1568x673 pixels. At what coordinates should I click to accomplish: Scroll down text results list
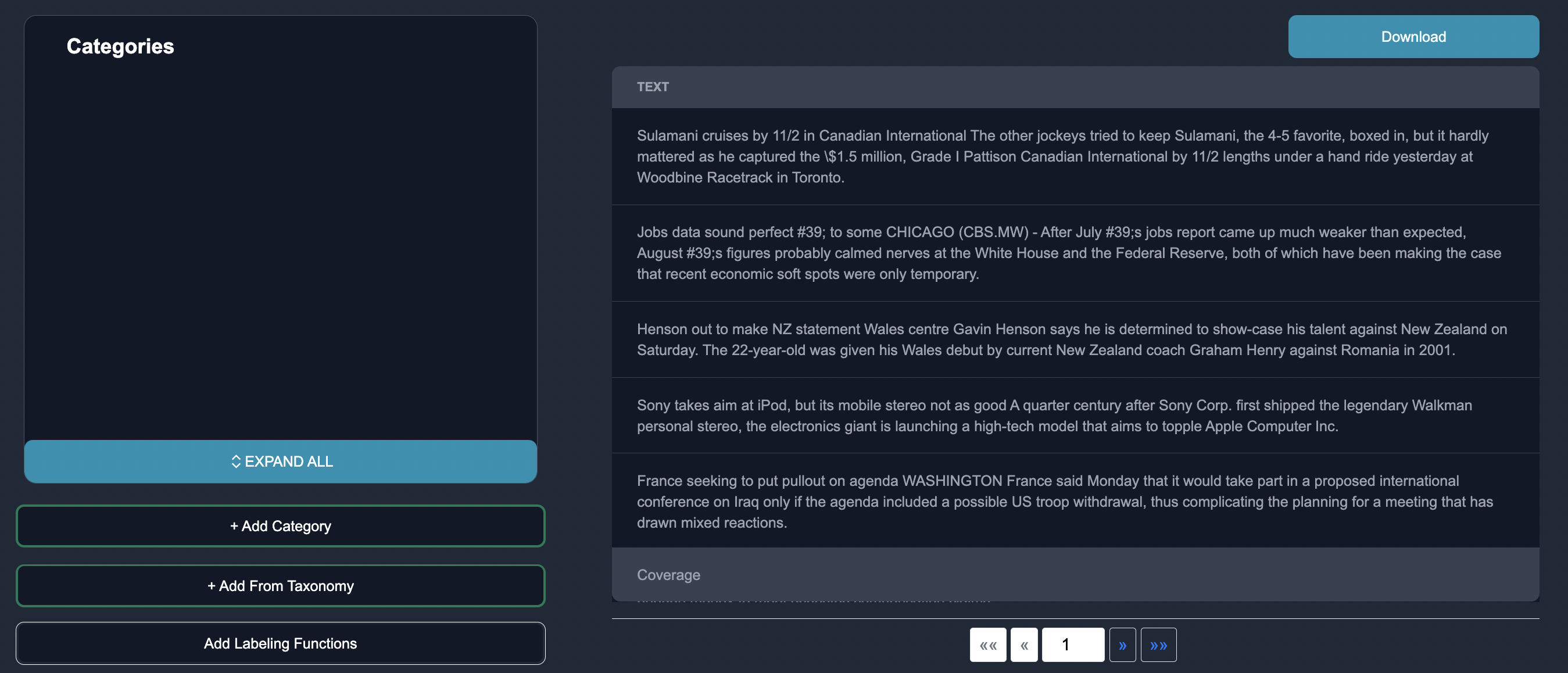pos(1121,644)
